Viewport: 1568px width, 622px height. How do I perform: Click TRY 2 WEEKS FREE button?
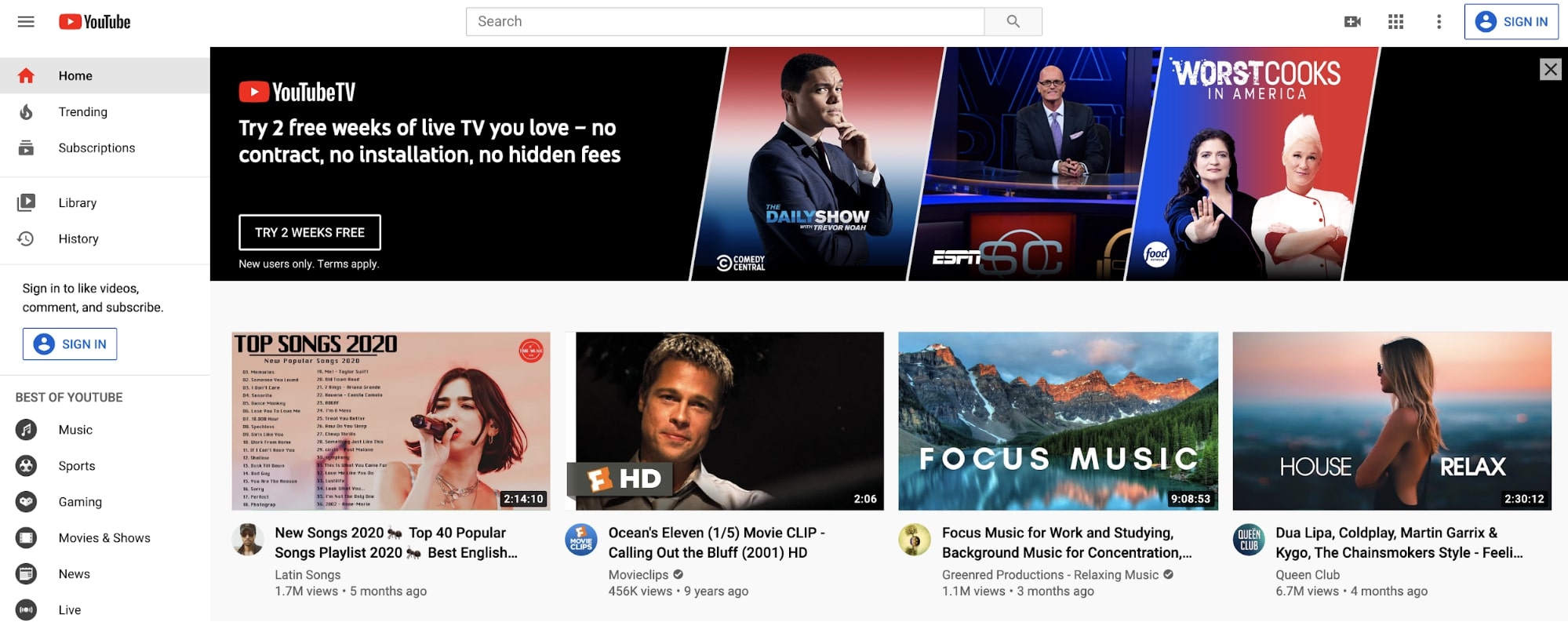[310, 232]
